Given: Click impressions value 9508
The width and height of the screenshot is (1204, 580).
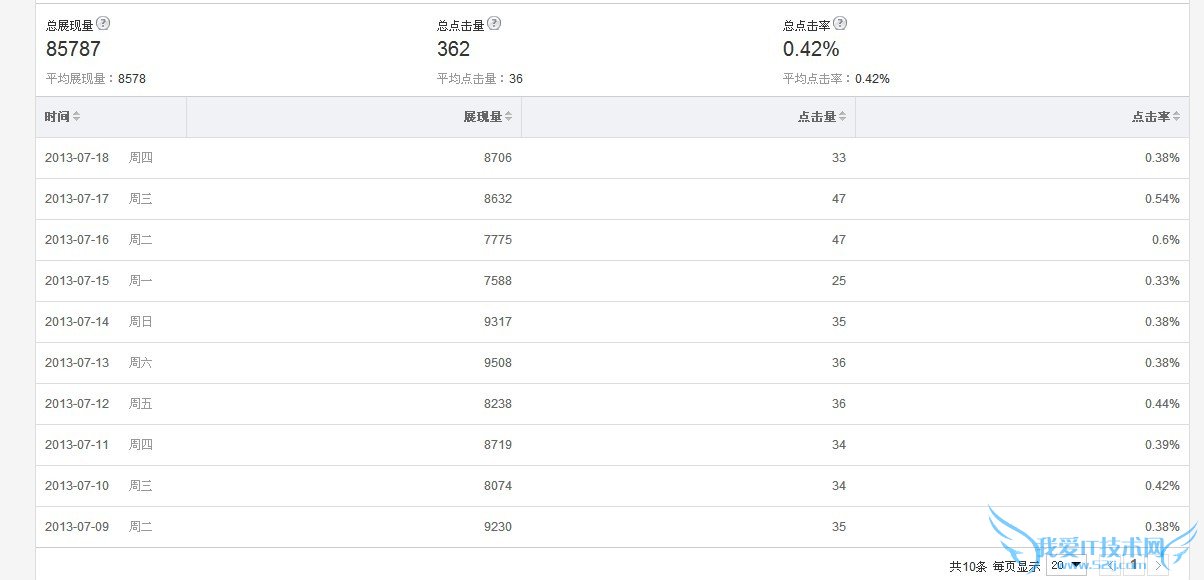Looking at the screenshot, I should (x=497, y=363).
